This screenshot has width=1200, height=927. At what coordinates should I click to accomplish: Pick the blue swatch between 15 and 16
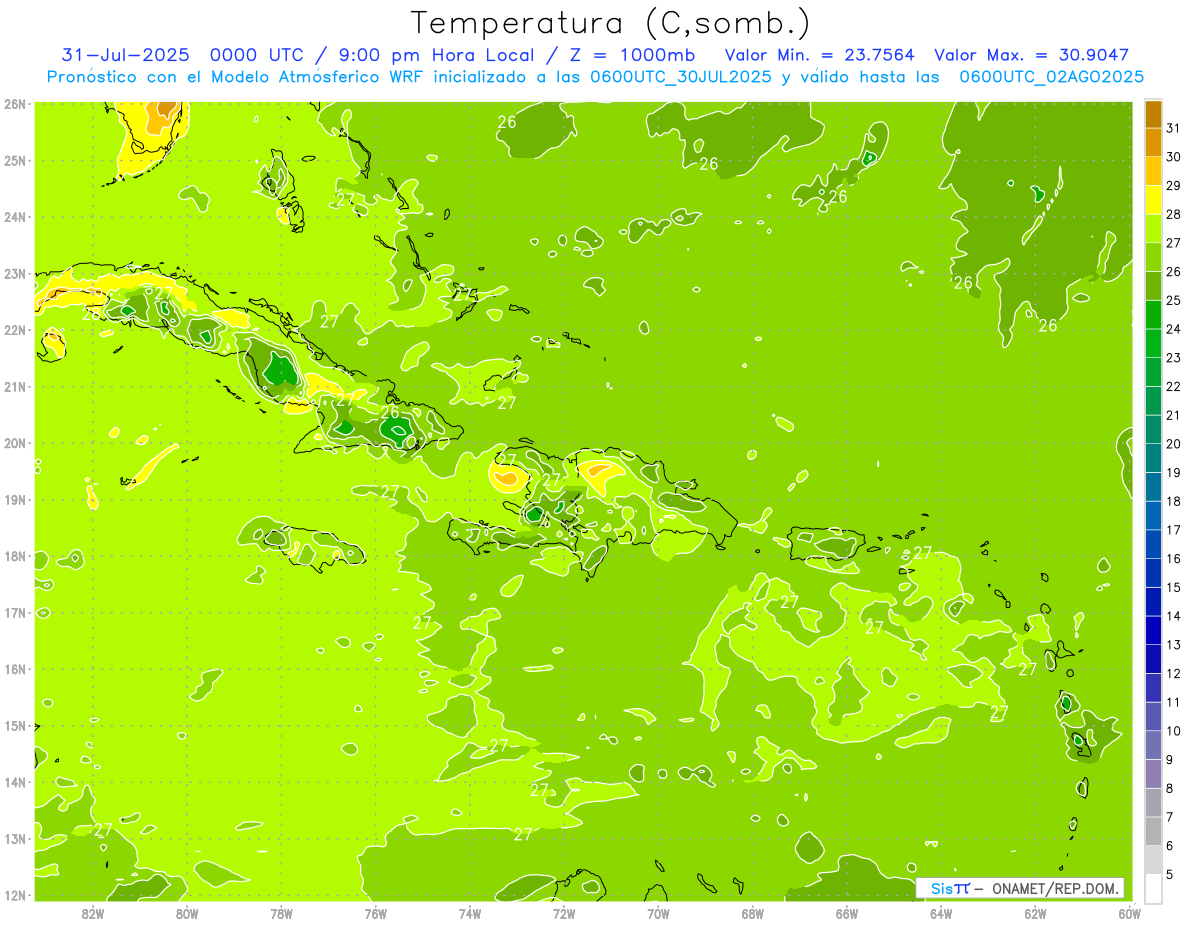click(x=1153, y=573)
